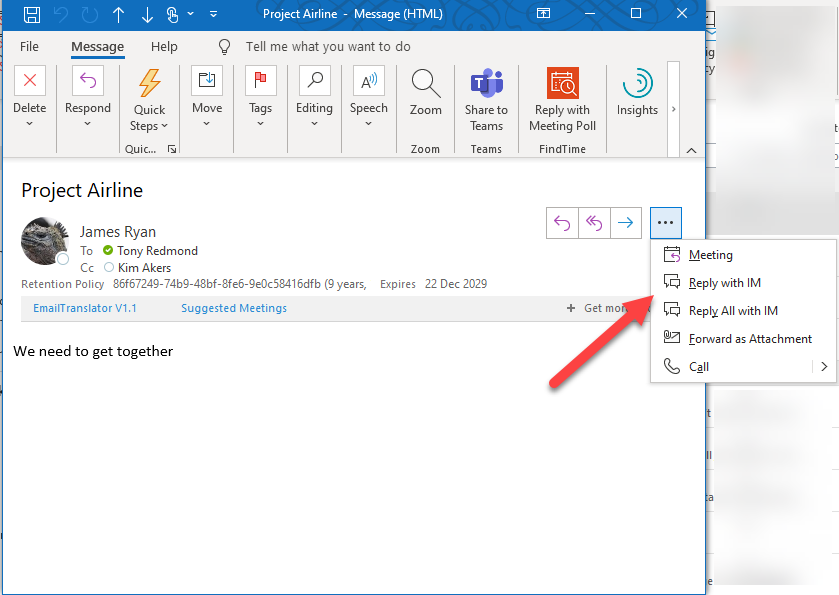Click the Reply All arrow button
Image resolution: width=839 pixels, height=595 pixels.
pyautogui.click(x=595, y=223)
